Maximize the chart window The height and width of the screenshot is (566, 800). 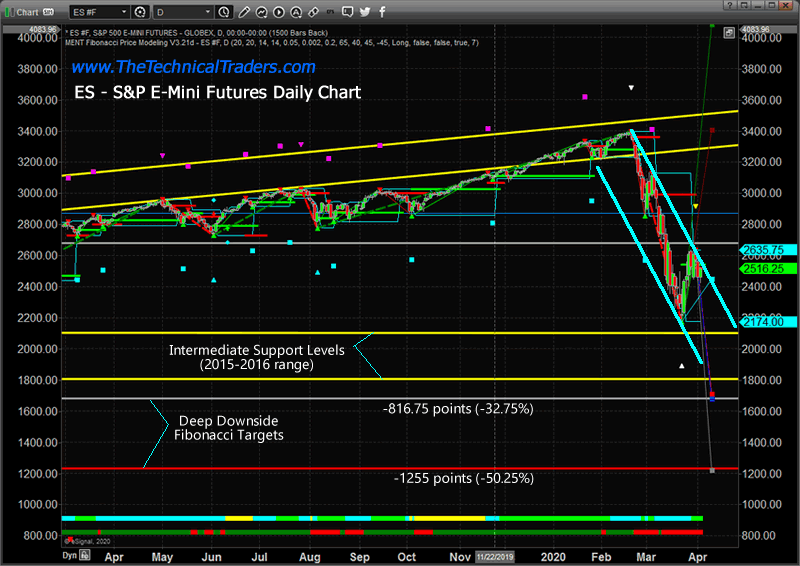point(772,5)
